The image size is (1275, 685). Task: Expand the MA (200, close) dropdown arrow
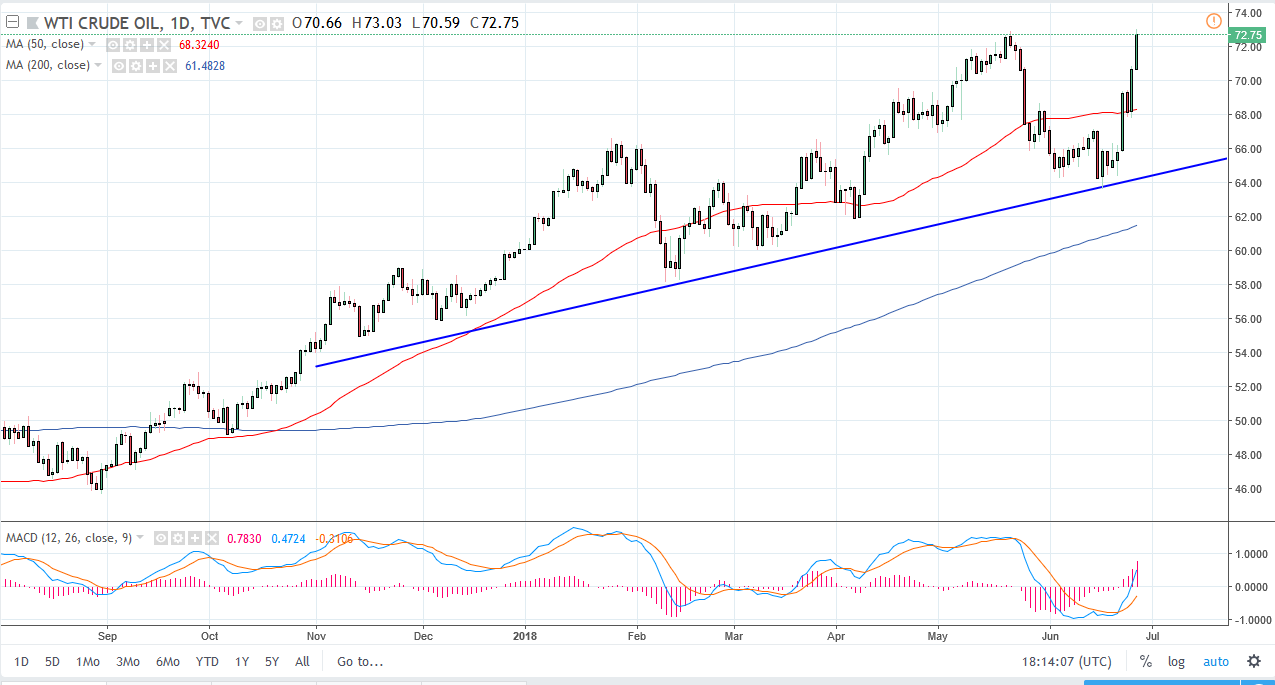point(98,66)
